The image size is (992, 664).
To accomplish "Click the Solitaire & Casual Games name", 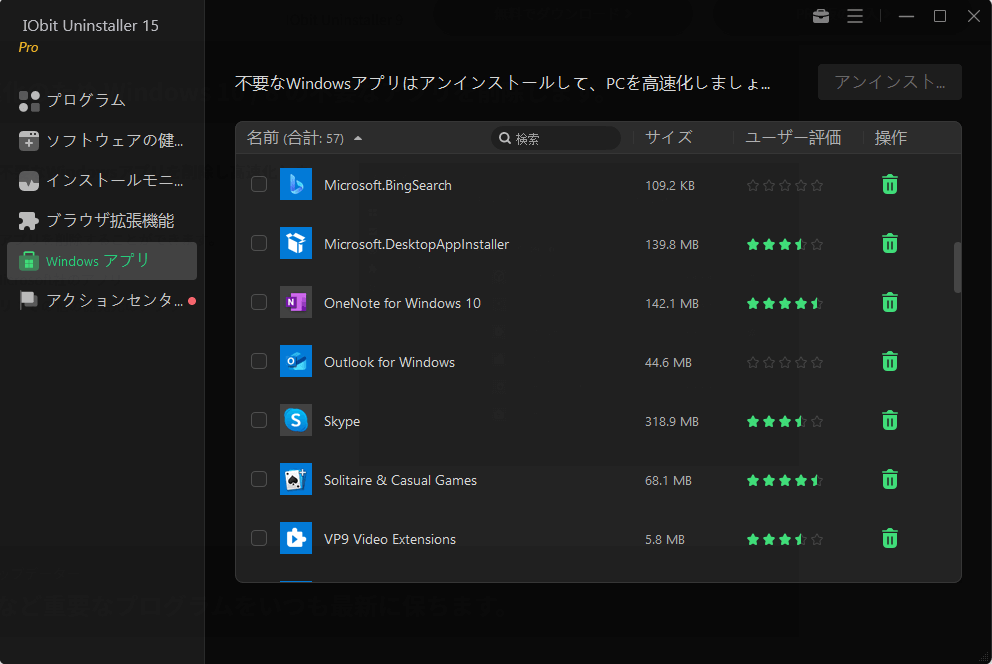I will (x=400, y=481).
